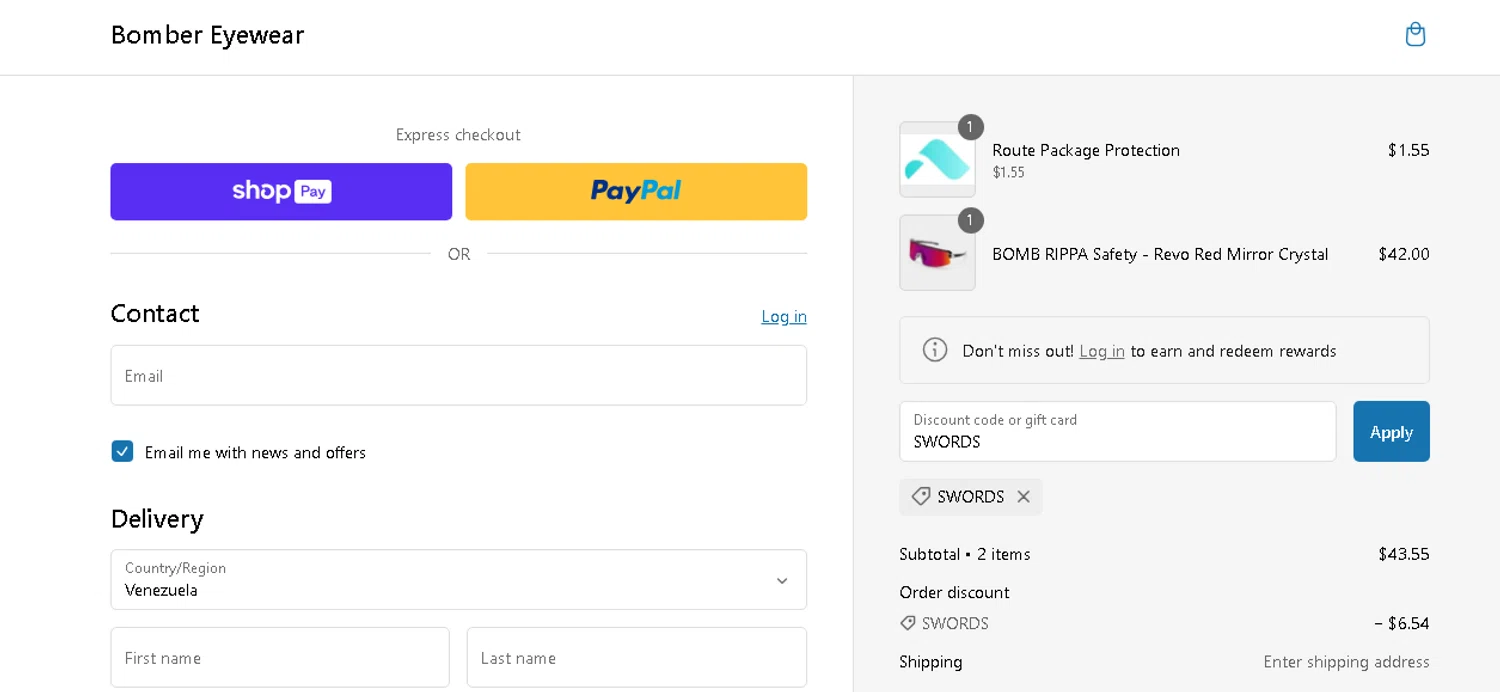Focus the Last name field
The width and height of the screenshot is (1500, 692).
636,657
